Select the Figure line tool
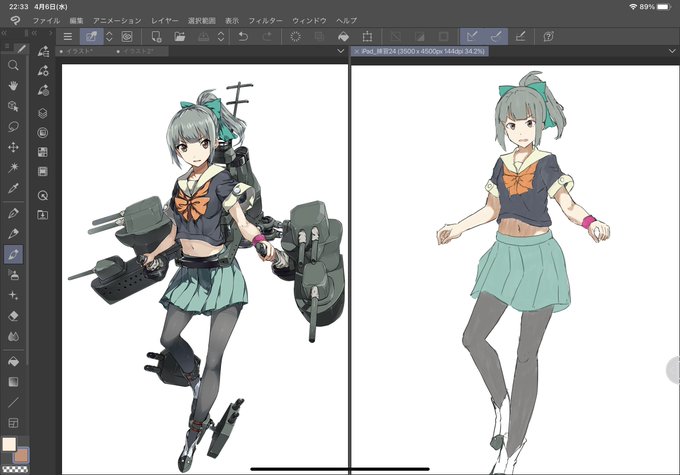This screenshot has width=680, height=475. pos(13,402)
